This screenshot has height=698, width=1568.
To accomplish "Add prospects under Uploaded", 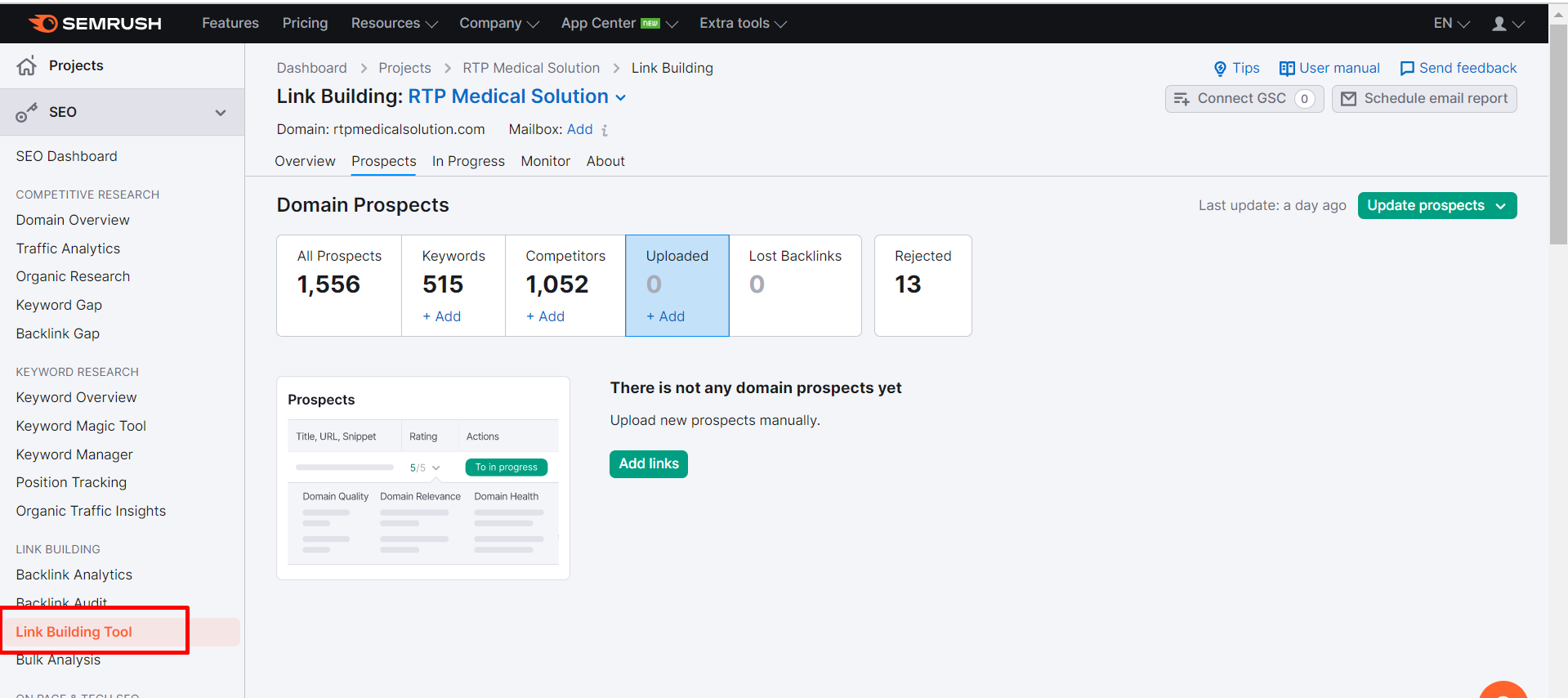I will pos(666,316).
